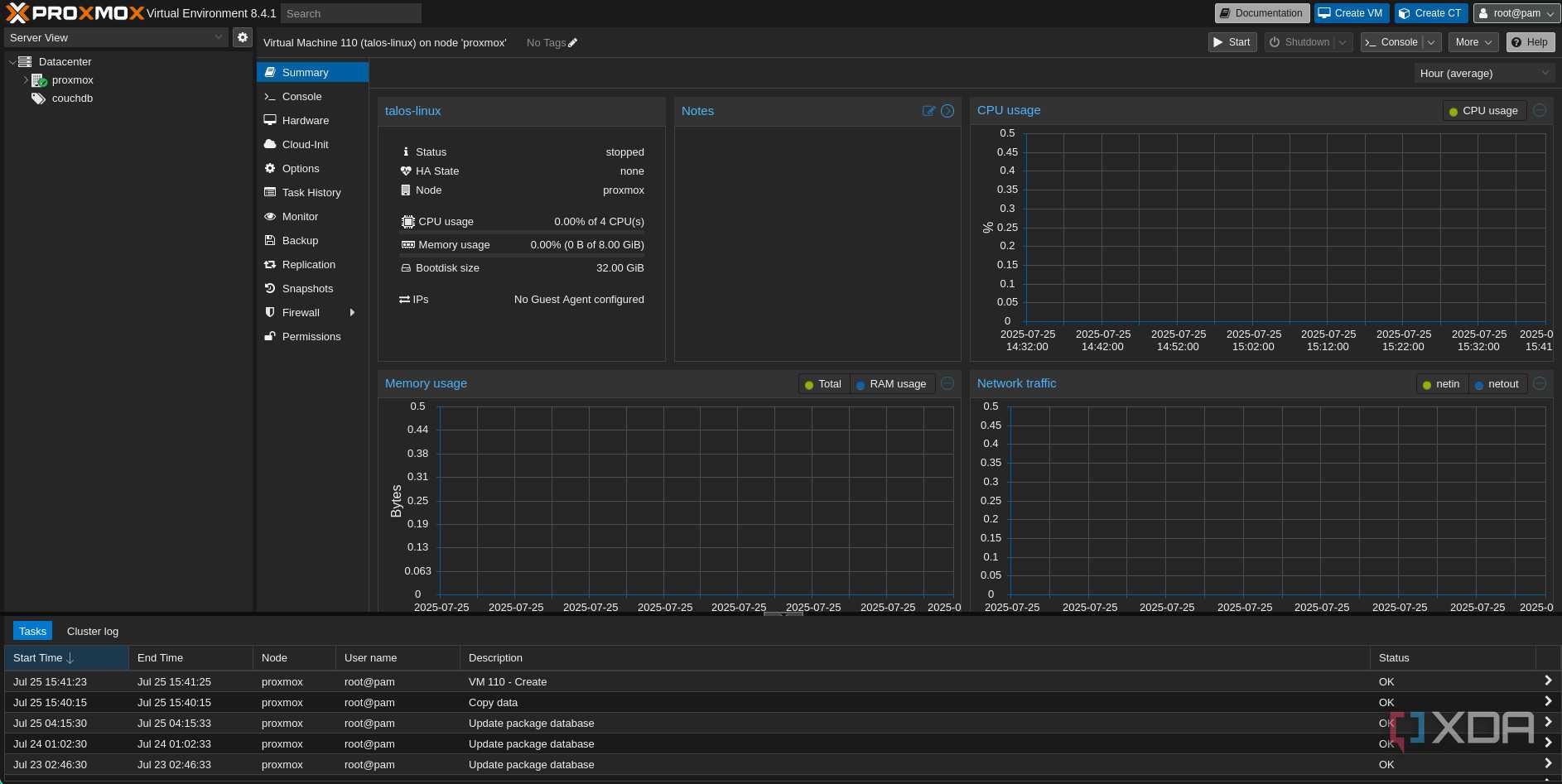The height and width of the screenshot is (784, 1562).
Task: Open the Documentation button
Action: 1262,13
